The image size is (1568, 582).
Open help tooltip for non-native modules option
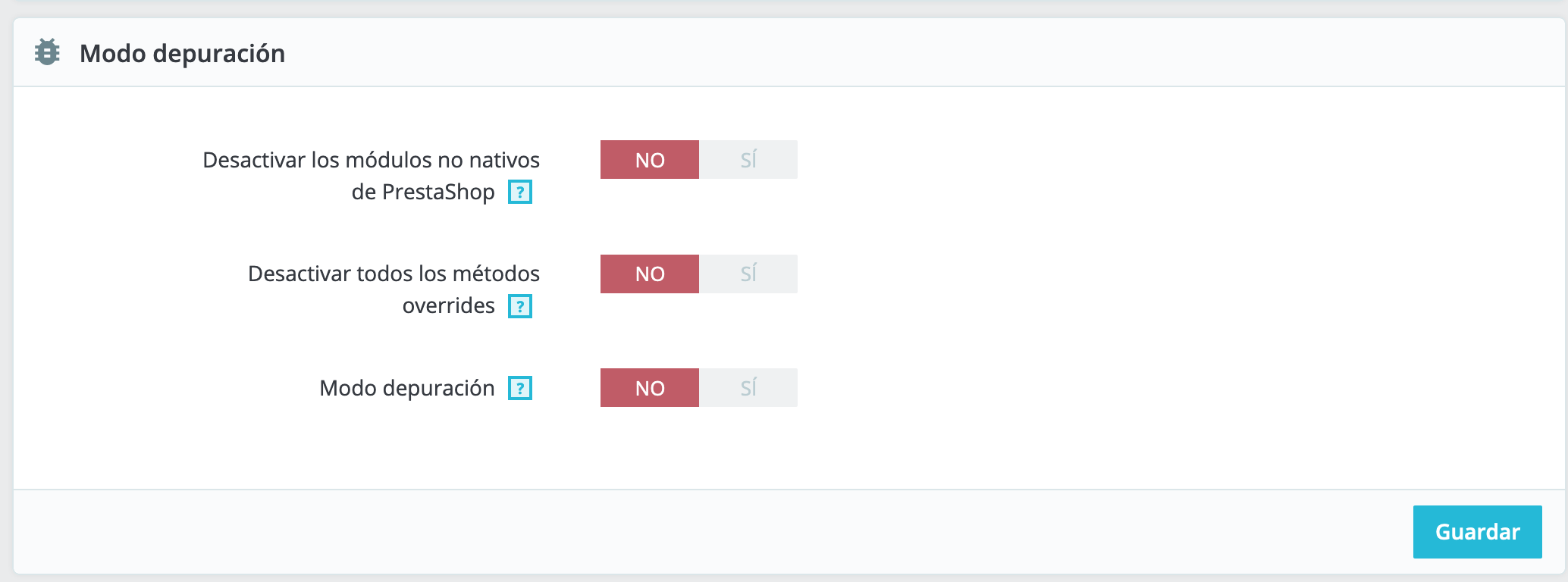coord(520,192)
